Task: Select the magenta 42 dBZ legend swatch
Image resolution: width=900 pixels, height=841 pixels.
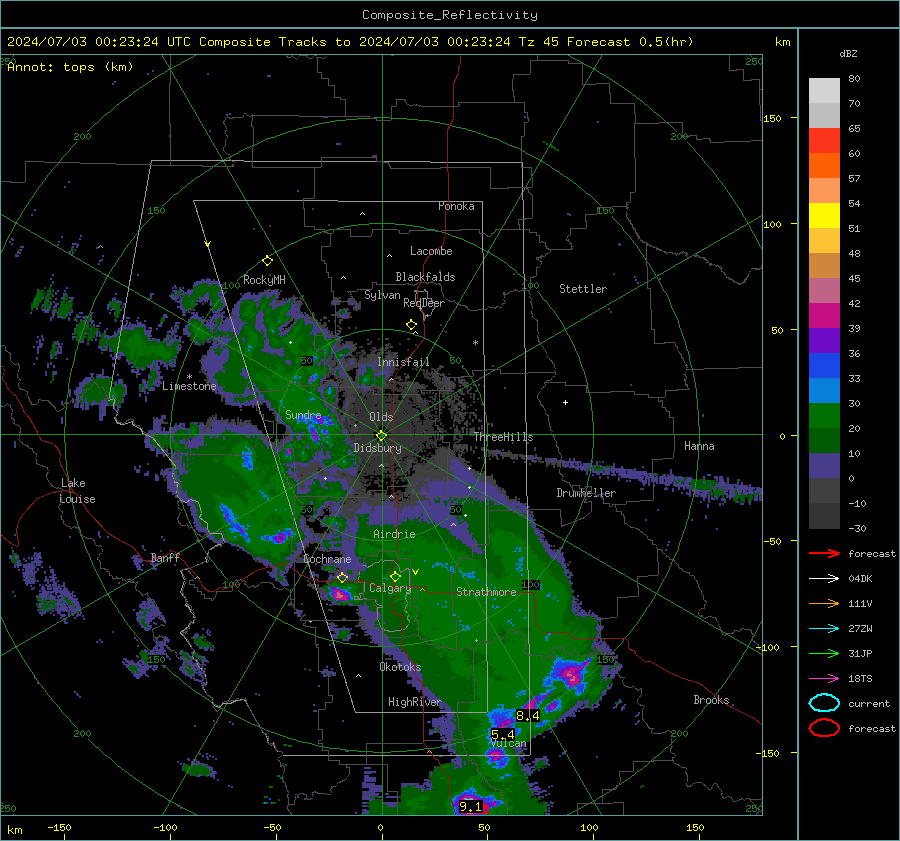Action: tap(824, 315)
